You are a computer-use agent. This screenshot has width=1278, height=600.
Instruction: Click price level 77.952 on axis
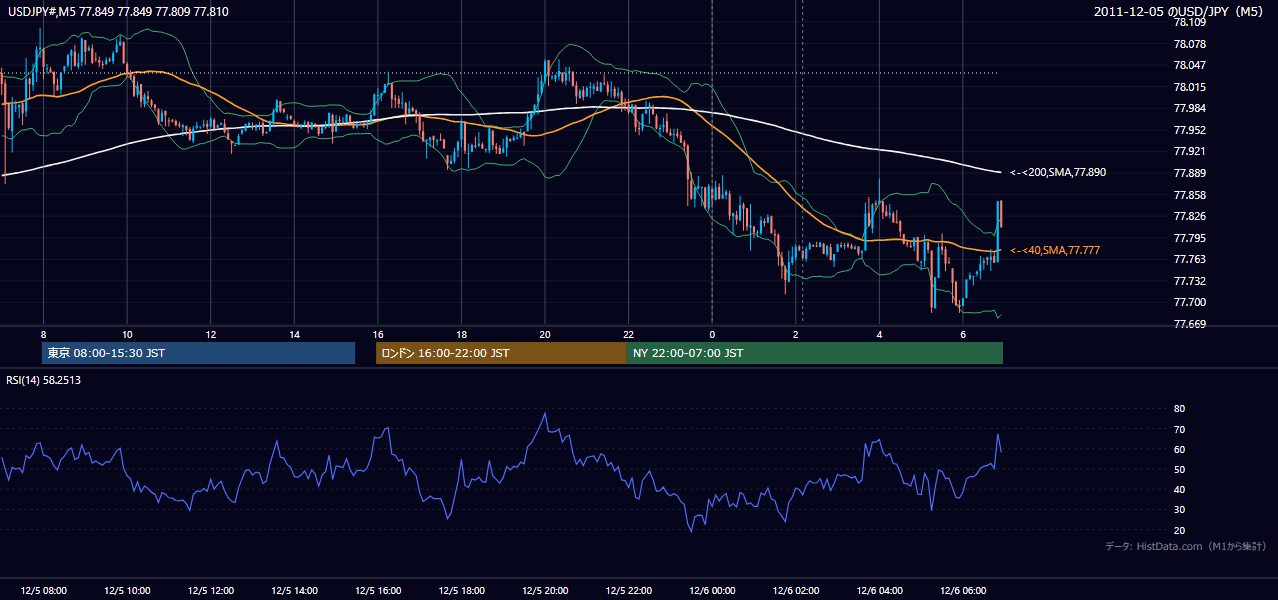(x=1190, y=130)
